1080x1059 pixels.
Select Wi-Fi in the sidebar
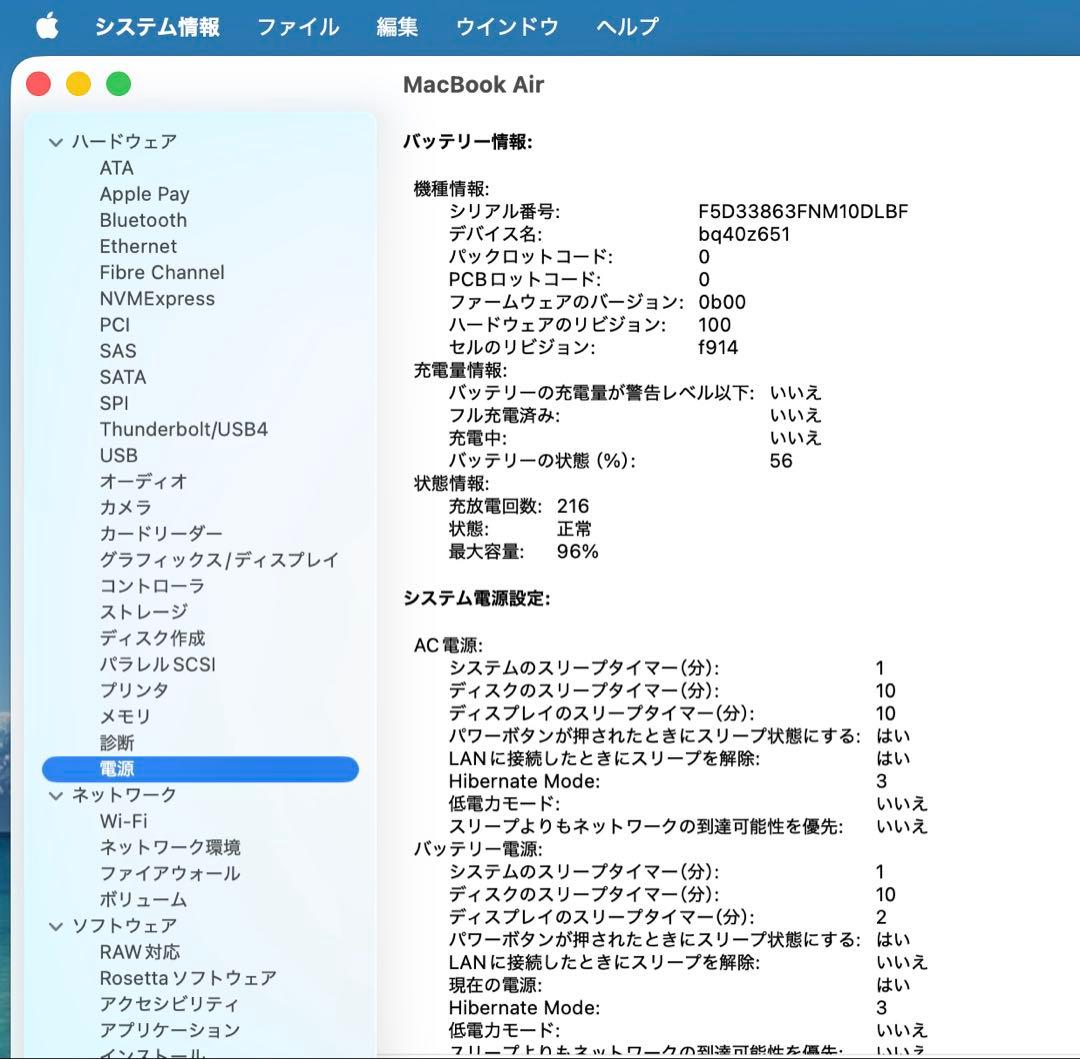point(123,821)
